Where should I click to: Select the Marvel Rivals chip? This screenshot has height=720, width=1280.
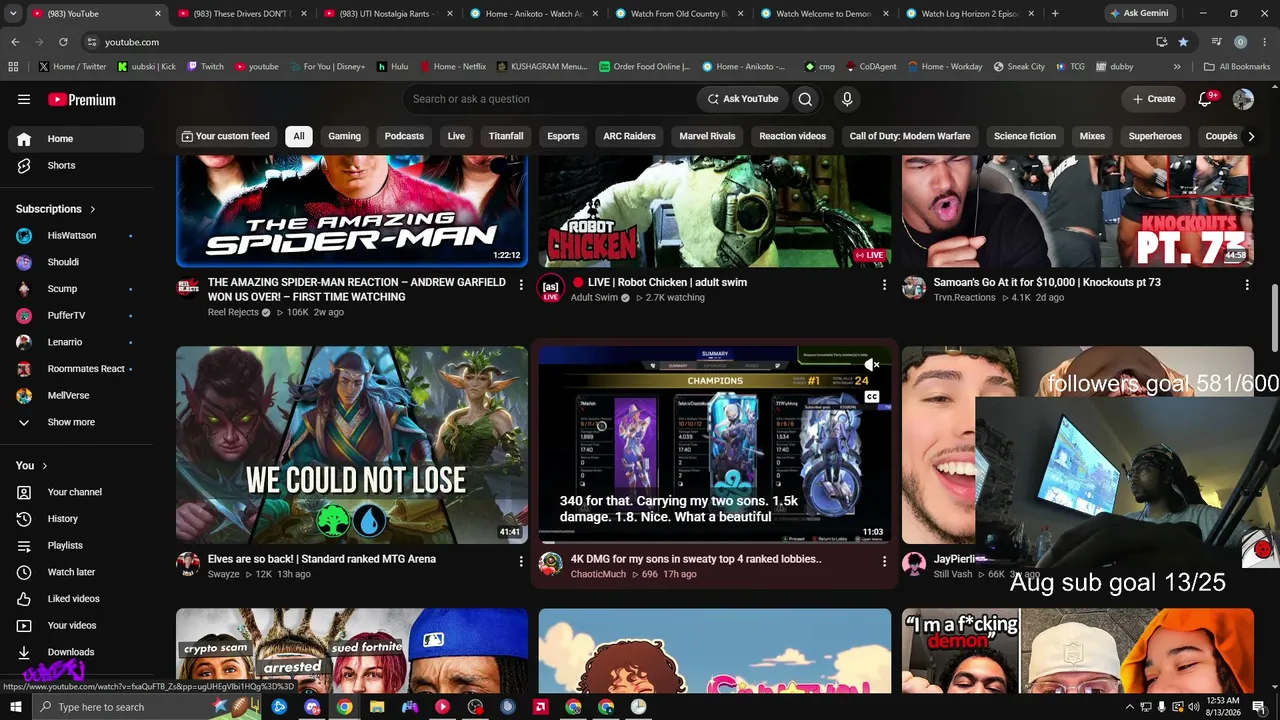tap(707, 136)
